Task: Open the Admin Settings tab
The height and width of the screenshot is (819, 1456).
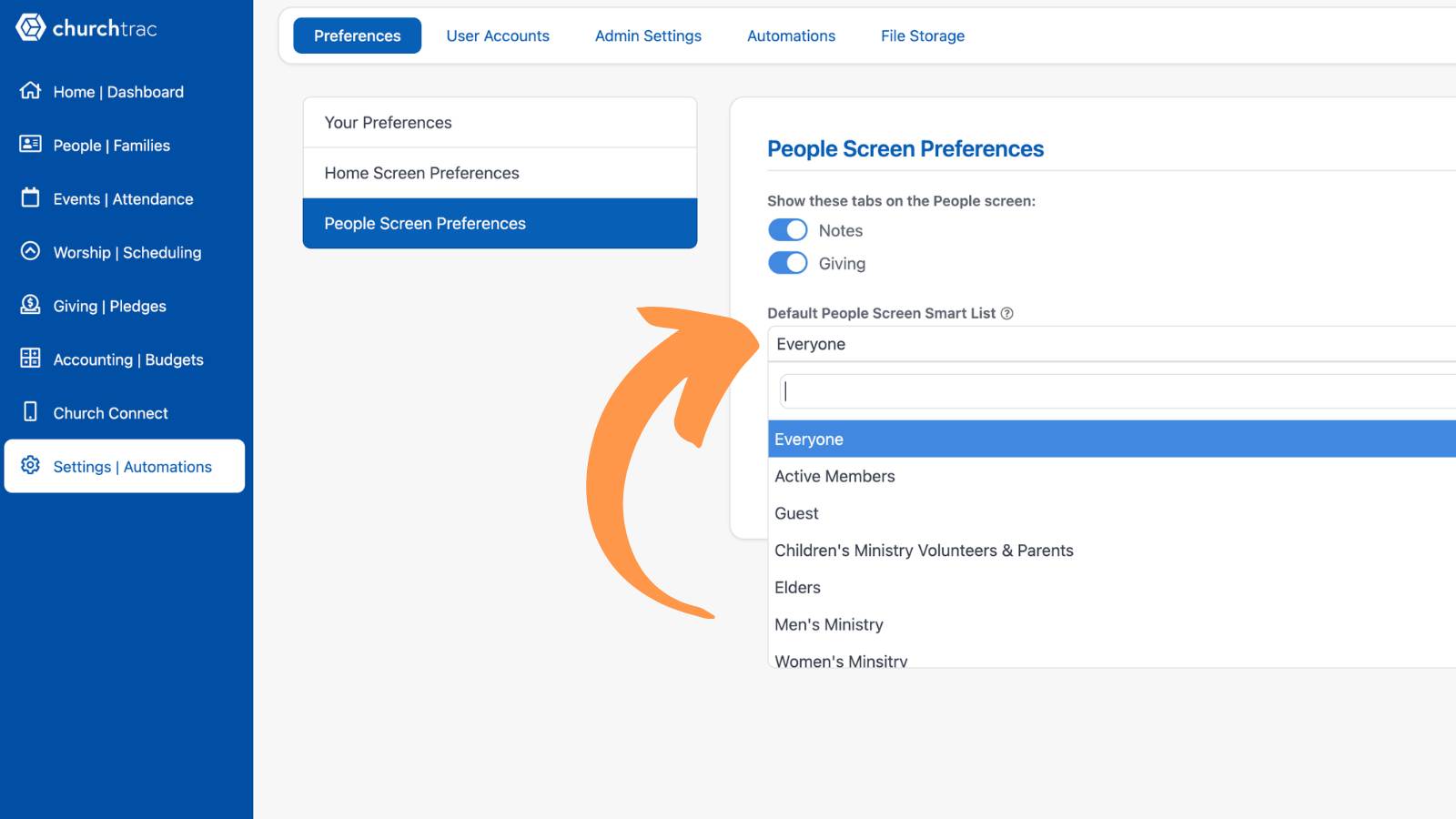Action: [648, 35]
